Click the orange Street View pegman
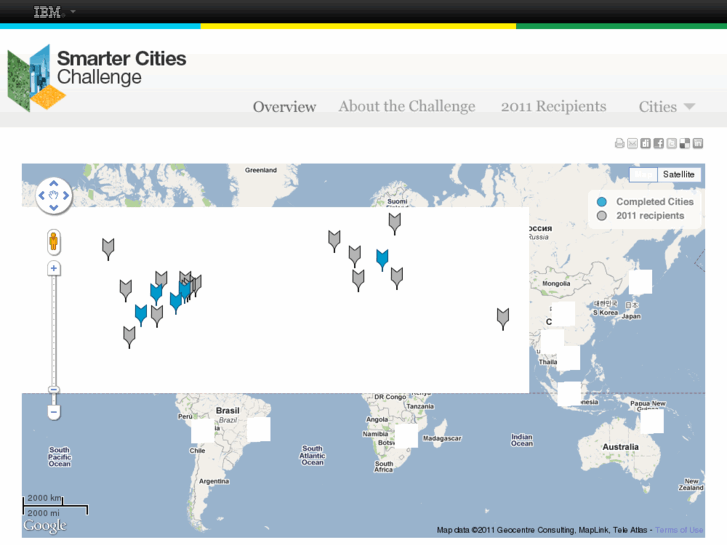Screen dimensions: 727x545 pyautogui.click(x=54, y=242)
